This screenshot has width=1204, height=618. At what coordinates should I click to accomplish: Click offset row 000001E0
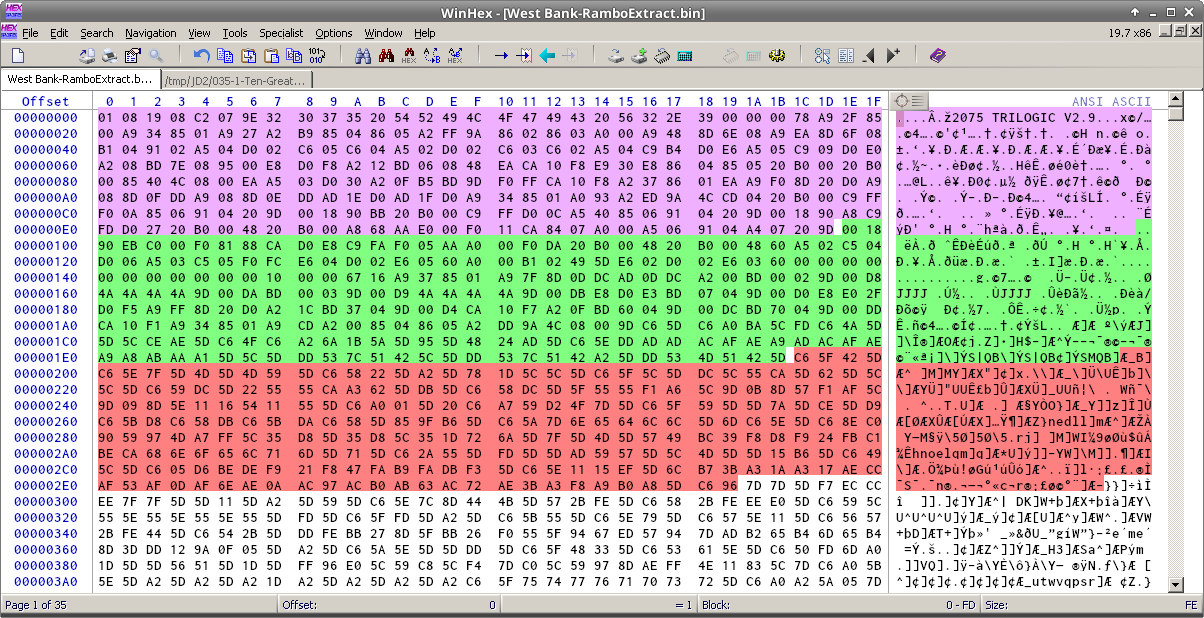click(x=46, y=357)
